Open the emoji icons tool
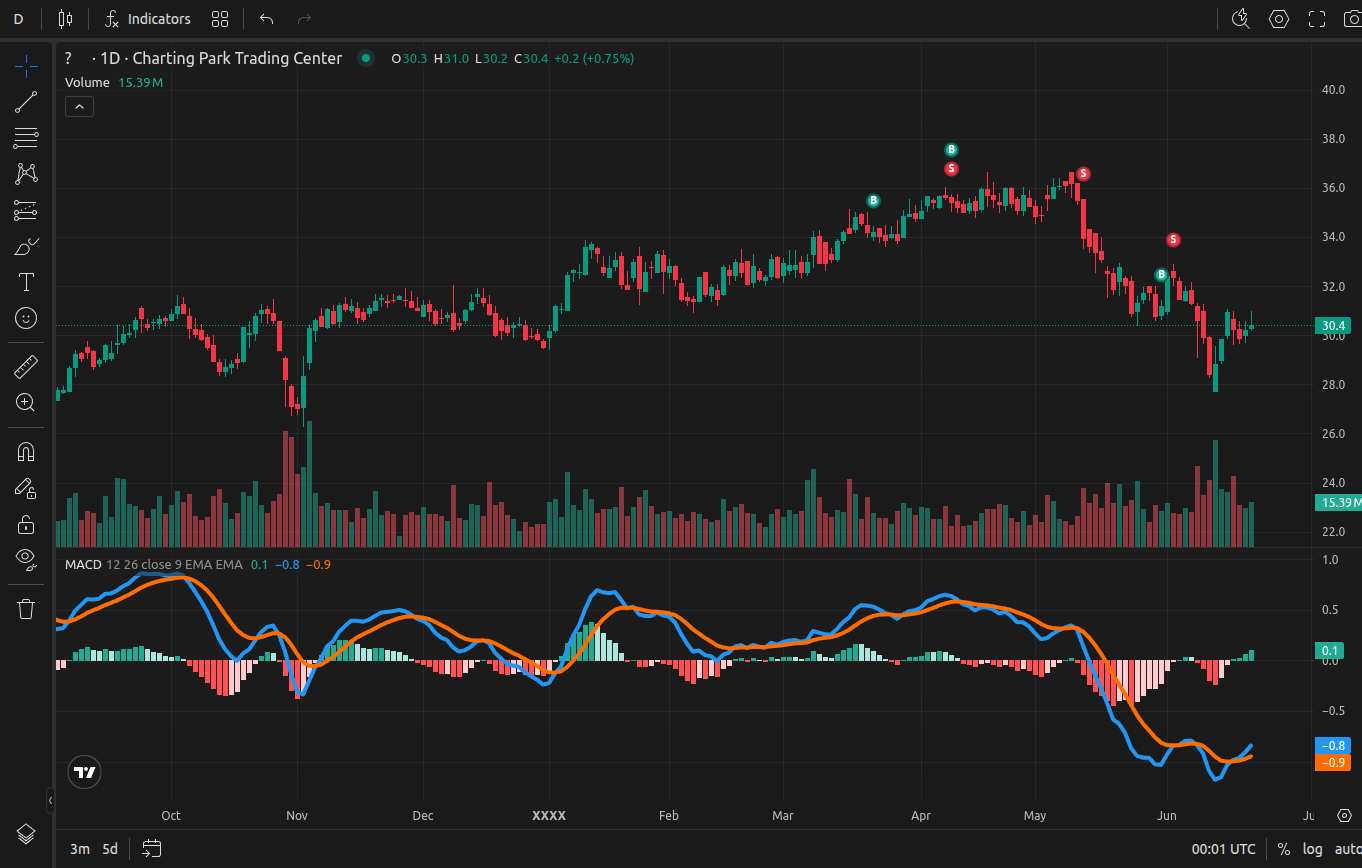Screen dimensions: 1362x868 (x=26, y=318)
